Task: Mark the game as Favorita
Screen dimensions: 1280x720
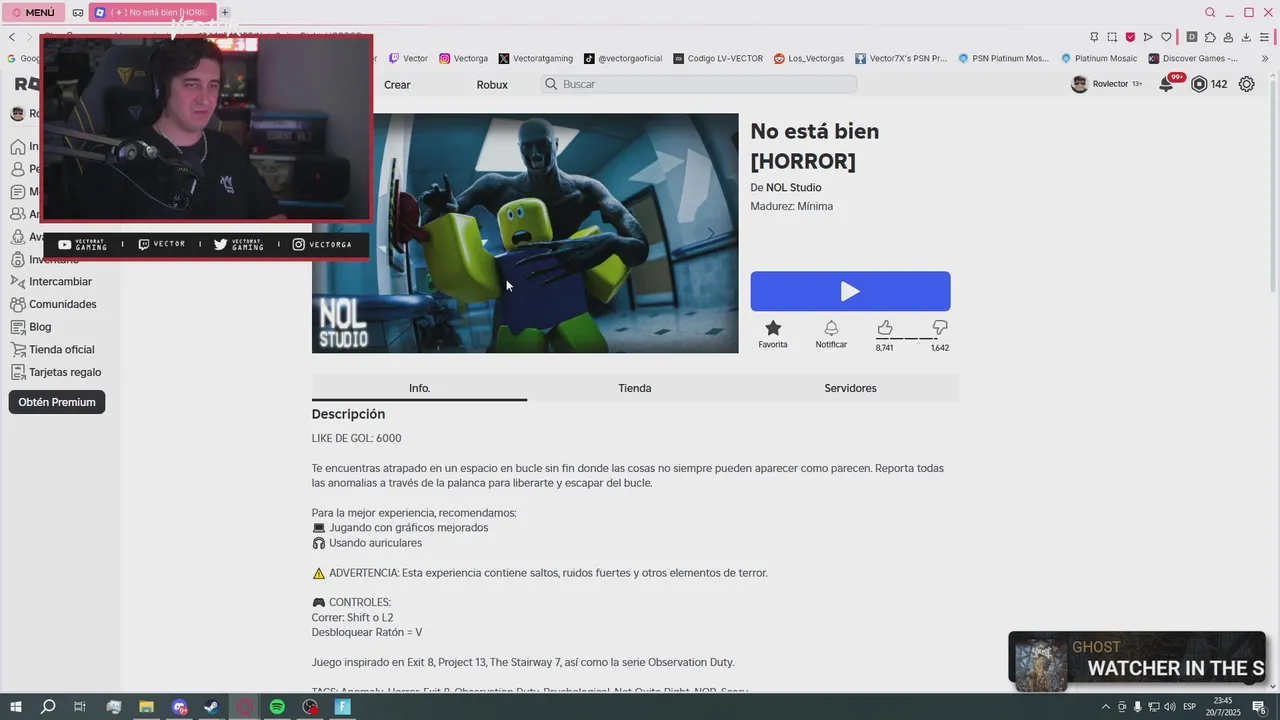Action: point(773,334)
